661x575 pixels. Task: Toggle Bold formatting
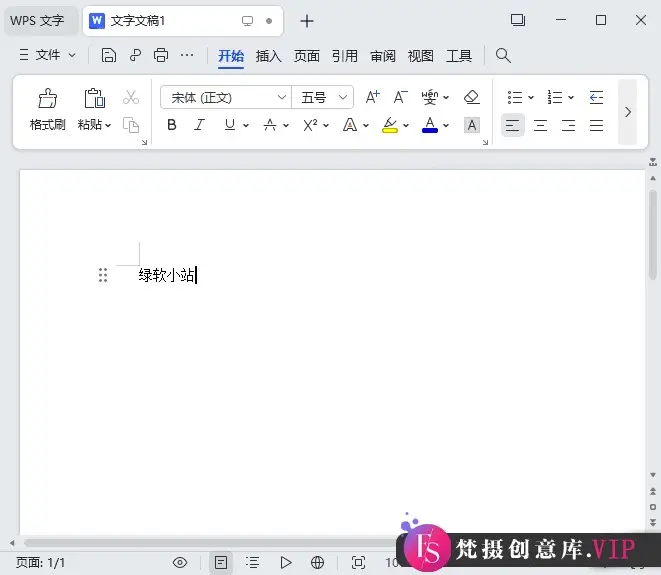pos(172,125)
